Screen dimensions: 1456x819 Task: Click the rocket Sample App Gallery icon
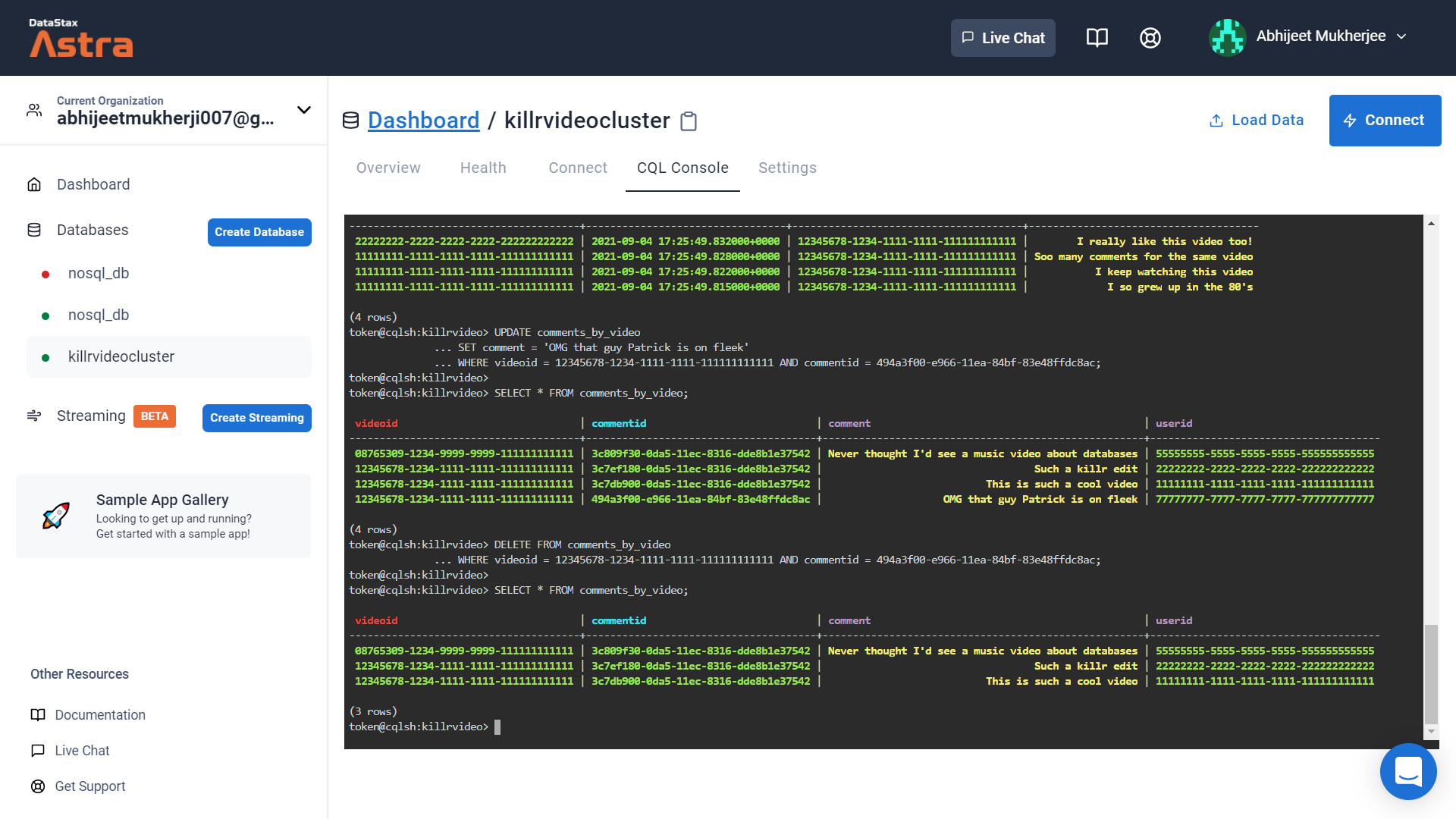(x=56, y=516)
